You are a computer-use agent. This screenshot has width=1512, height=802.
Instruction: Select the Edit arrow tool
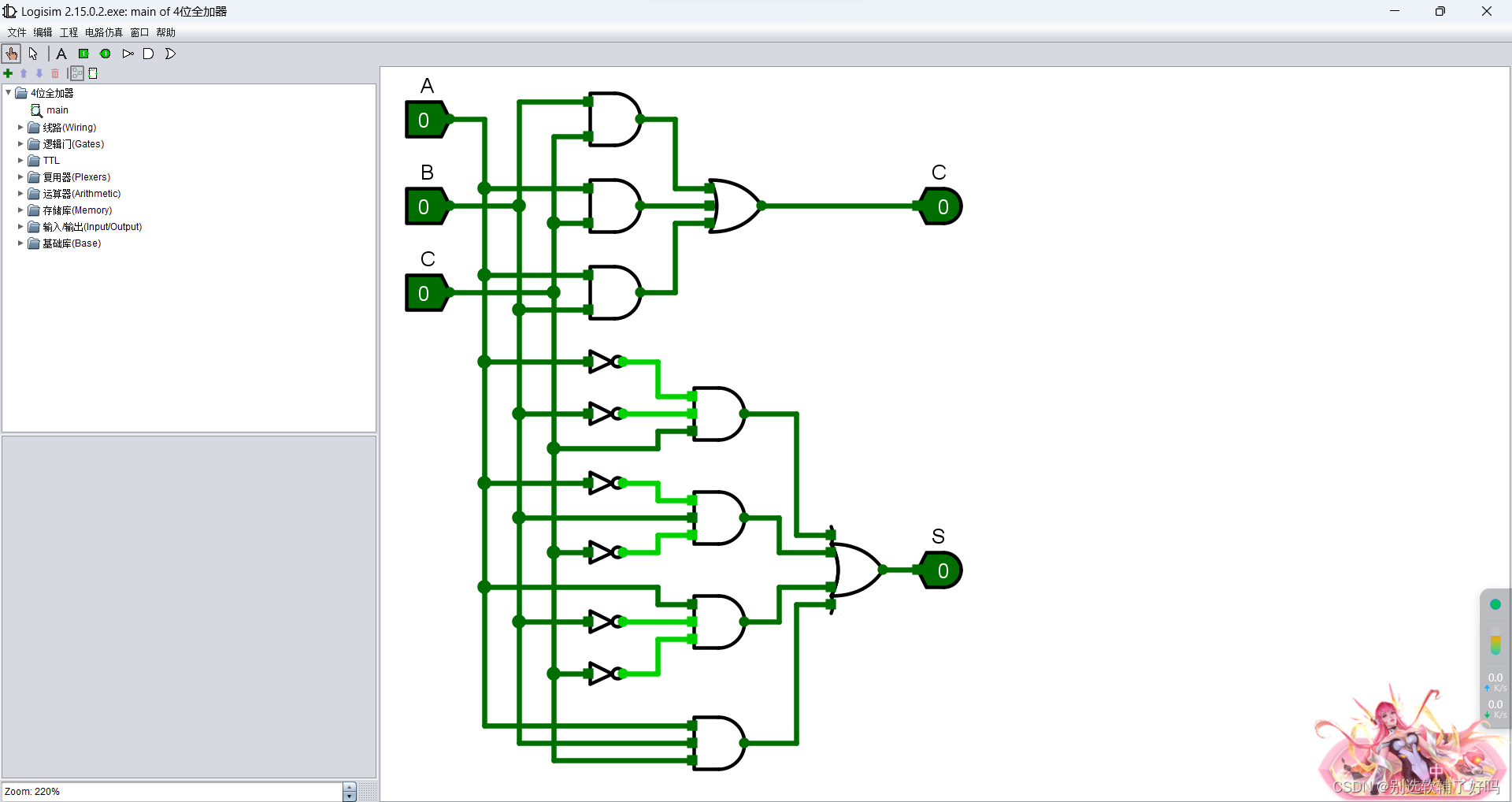tap(33, 54)
